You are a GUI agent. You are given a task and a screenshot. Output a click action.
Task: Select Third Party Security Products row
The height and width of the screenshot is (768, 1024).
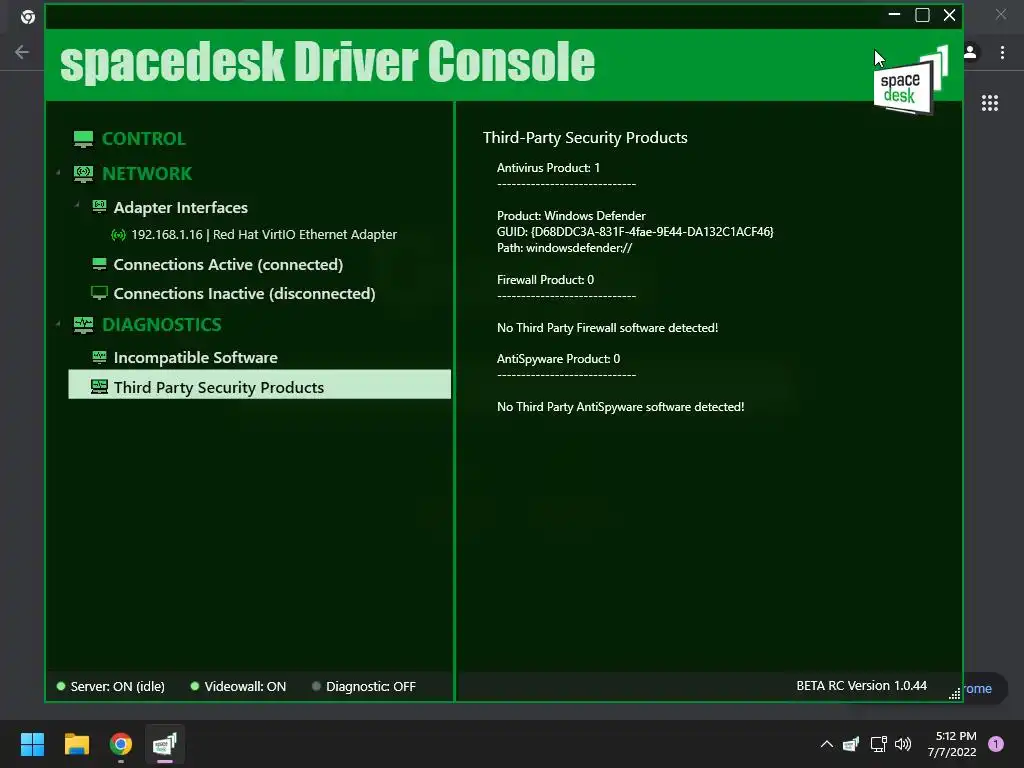click(259, 385)
